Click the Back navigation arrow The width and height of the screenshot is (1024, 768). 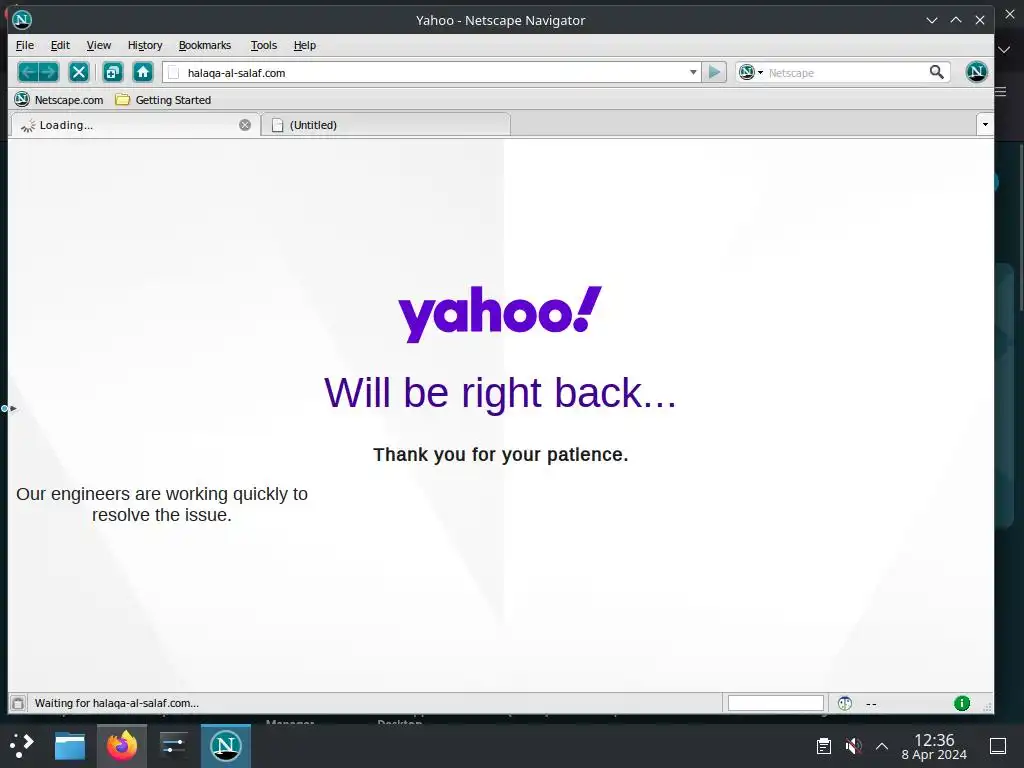(x=28, y=72)
